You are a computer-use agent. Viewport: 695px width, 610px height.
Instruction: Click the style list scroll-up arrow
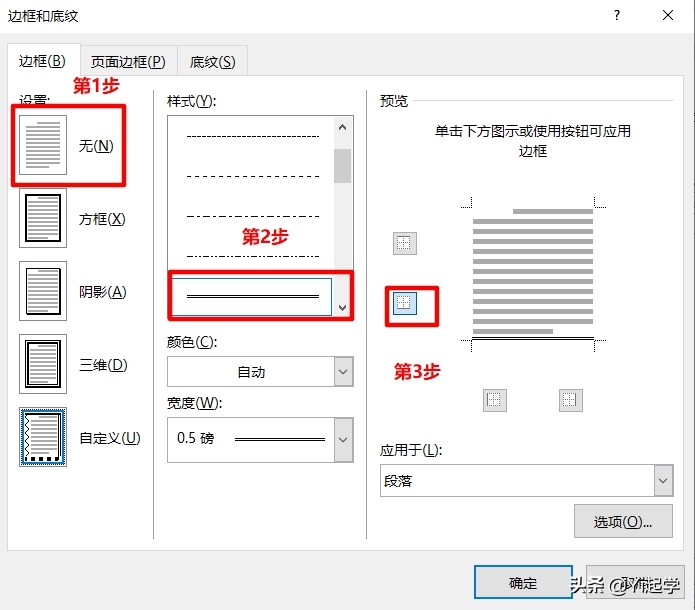click(343, 128)
